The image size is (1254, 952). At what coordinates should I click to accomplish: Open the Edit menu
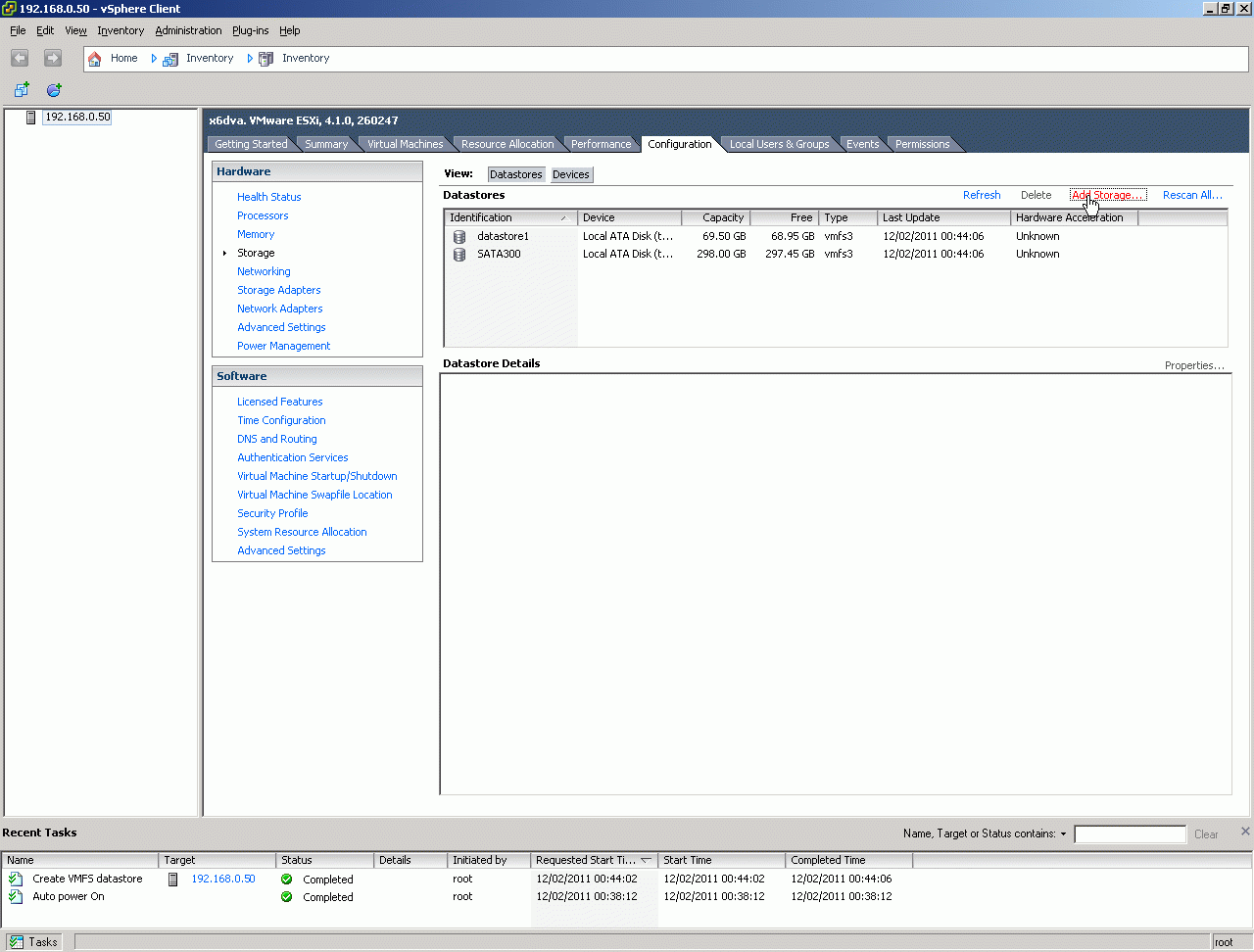[x=45, y=30]
